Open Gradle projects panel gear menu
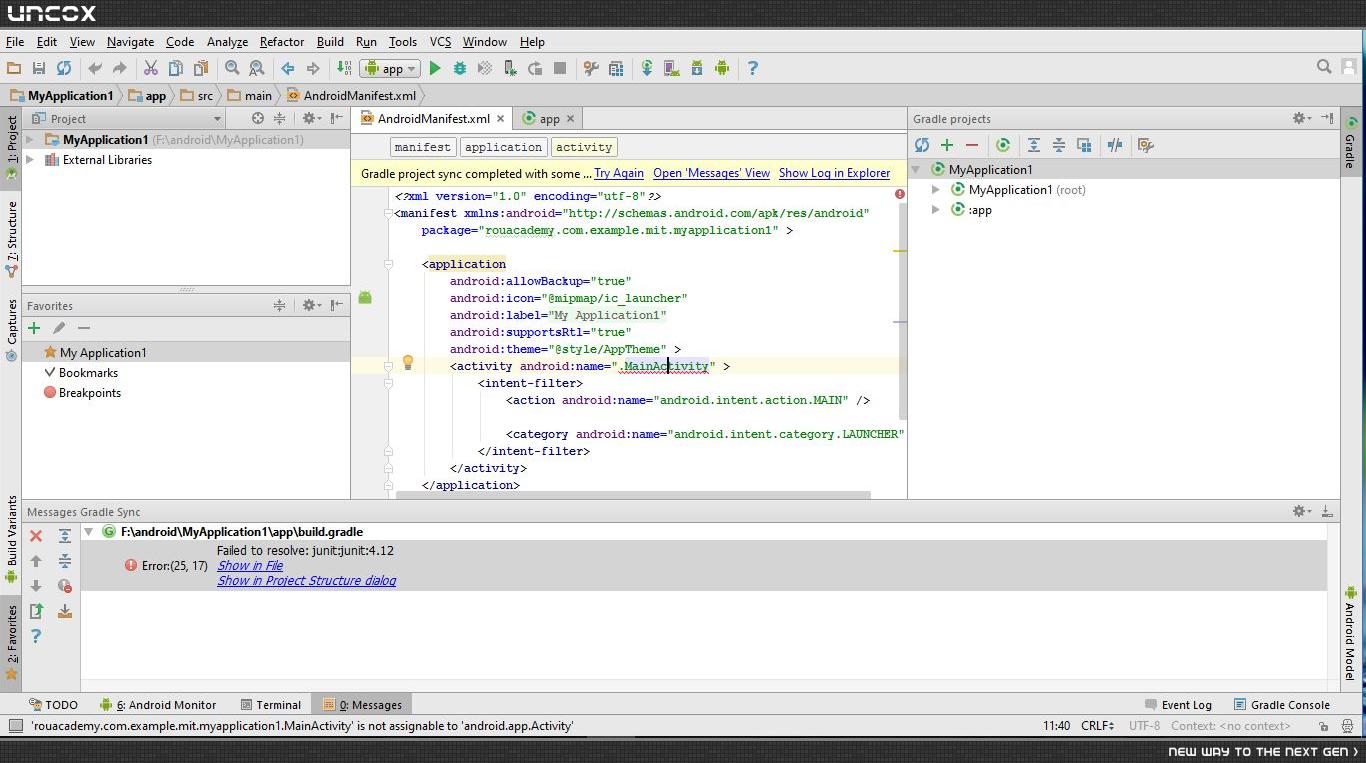Image resolution: width=1366 pixels, height=763 pixels. coord(1300,118)
